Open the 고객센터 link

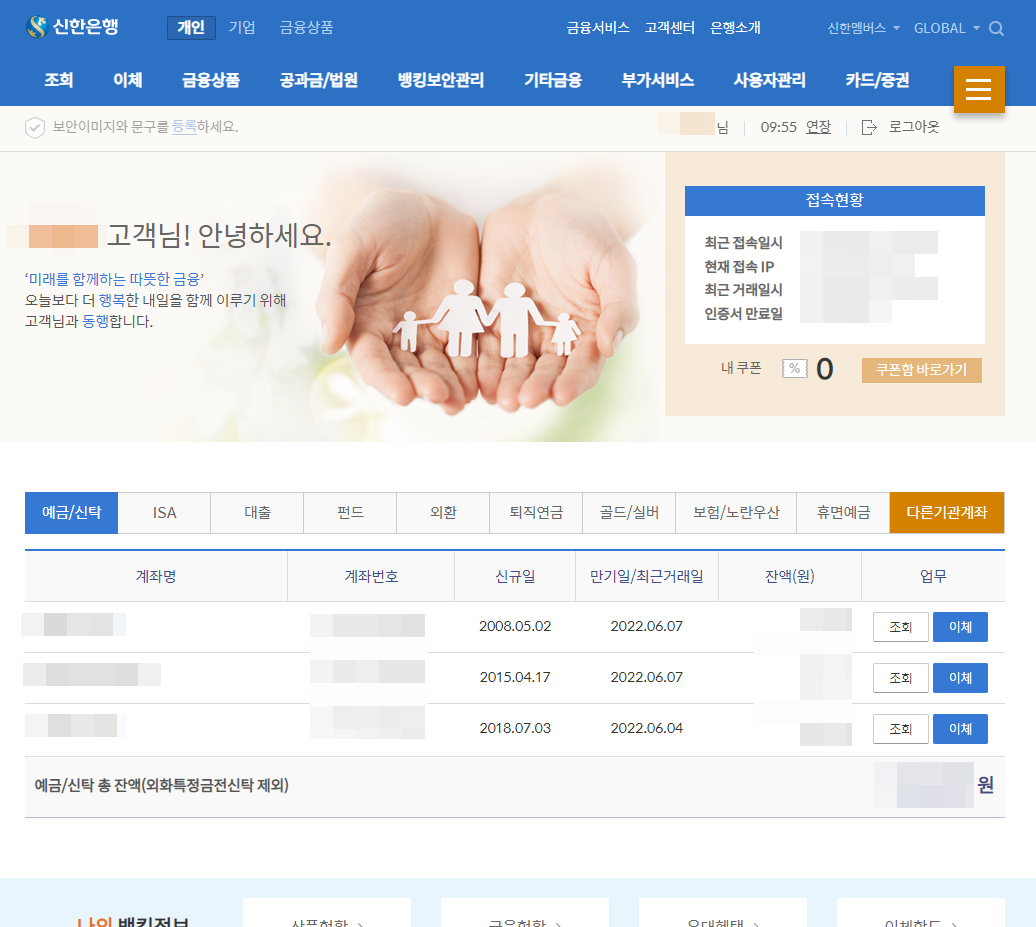pyautogui.click(x=669, y=29)
